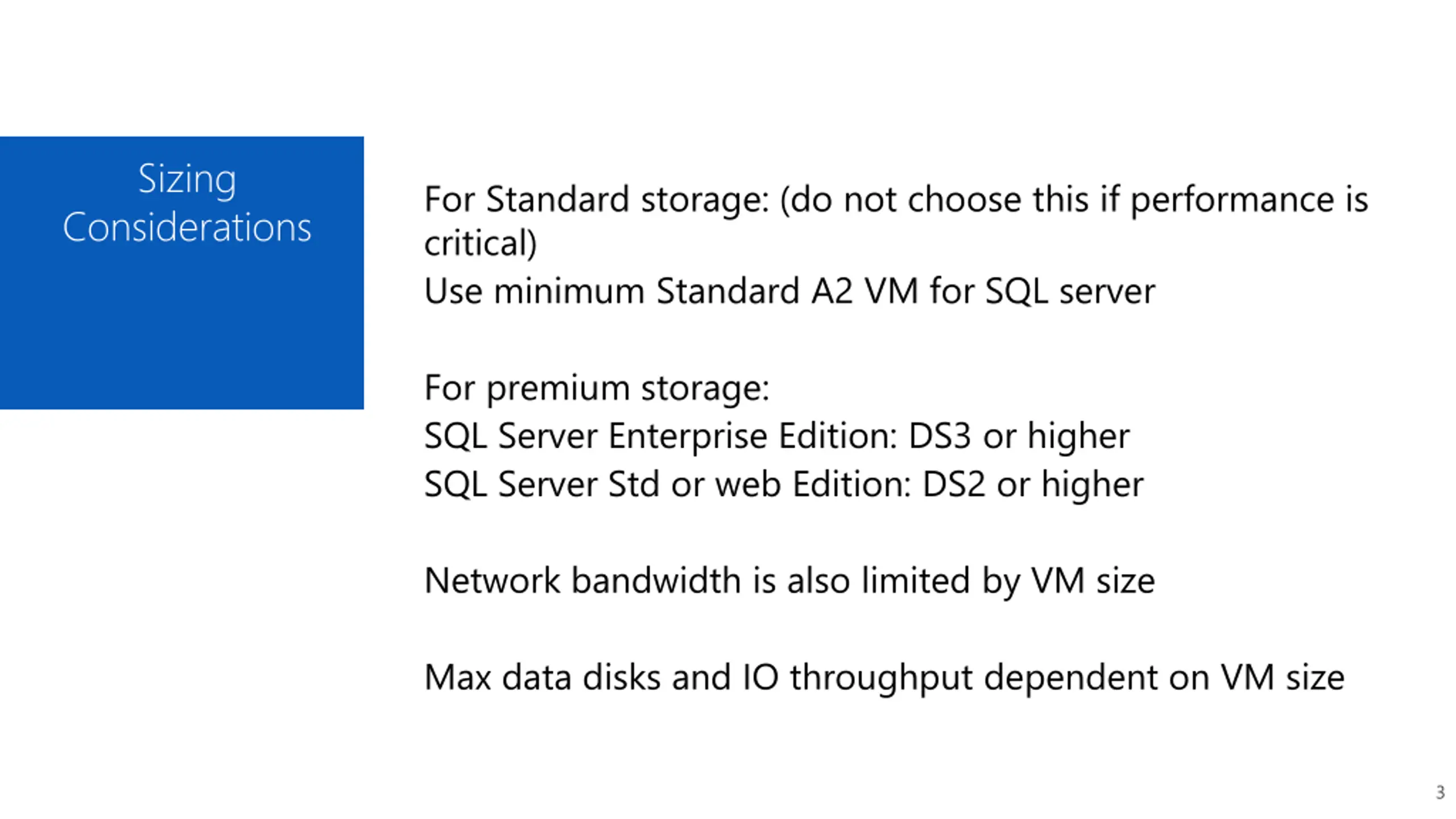Click the 'For premium storage:' heading
The image size is (1456, 819).
pos(597,389)
